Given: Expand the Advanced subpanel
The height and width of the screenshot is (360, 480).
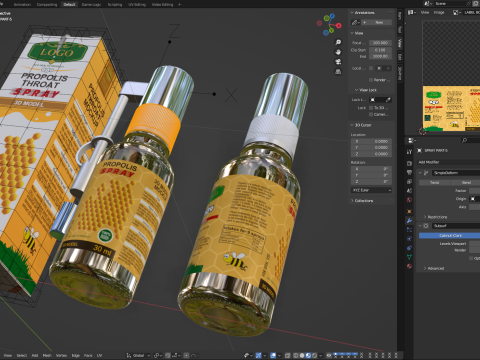Looking at the screenshot, I should point(425,268).
